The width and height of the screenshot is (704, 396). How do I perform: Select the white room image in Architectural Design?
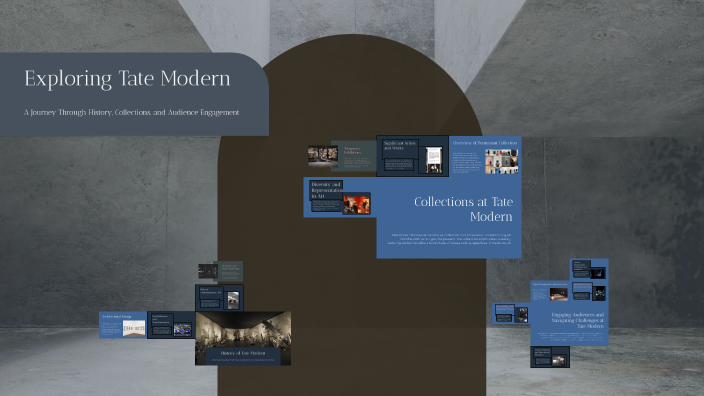(134, 328)
